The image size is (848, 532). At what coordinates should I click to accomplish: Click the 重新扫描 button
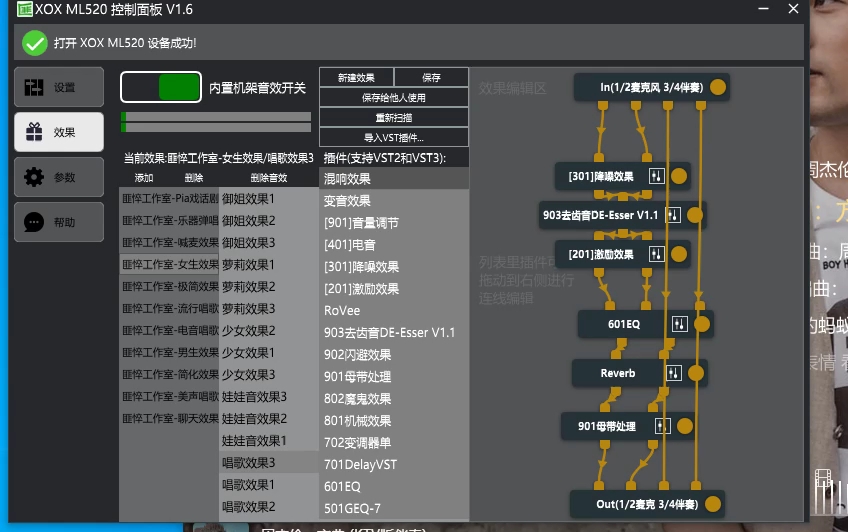click(x=394, y=117)
